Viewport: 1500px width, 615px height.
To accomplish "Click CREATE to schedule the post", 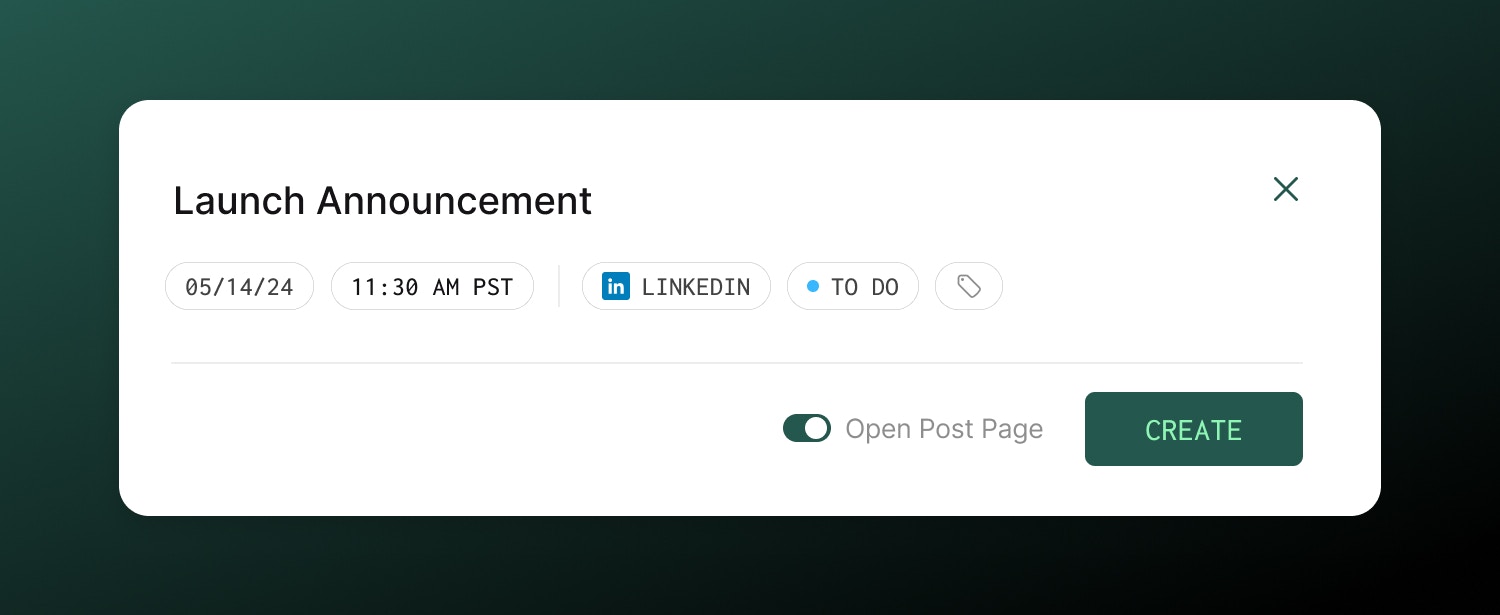I will pyautogui.click(x=1193, y=429).
